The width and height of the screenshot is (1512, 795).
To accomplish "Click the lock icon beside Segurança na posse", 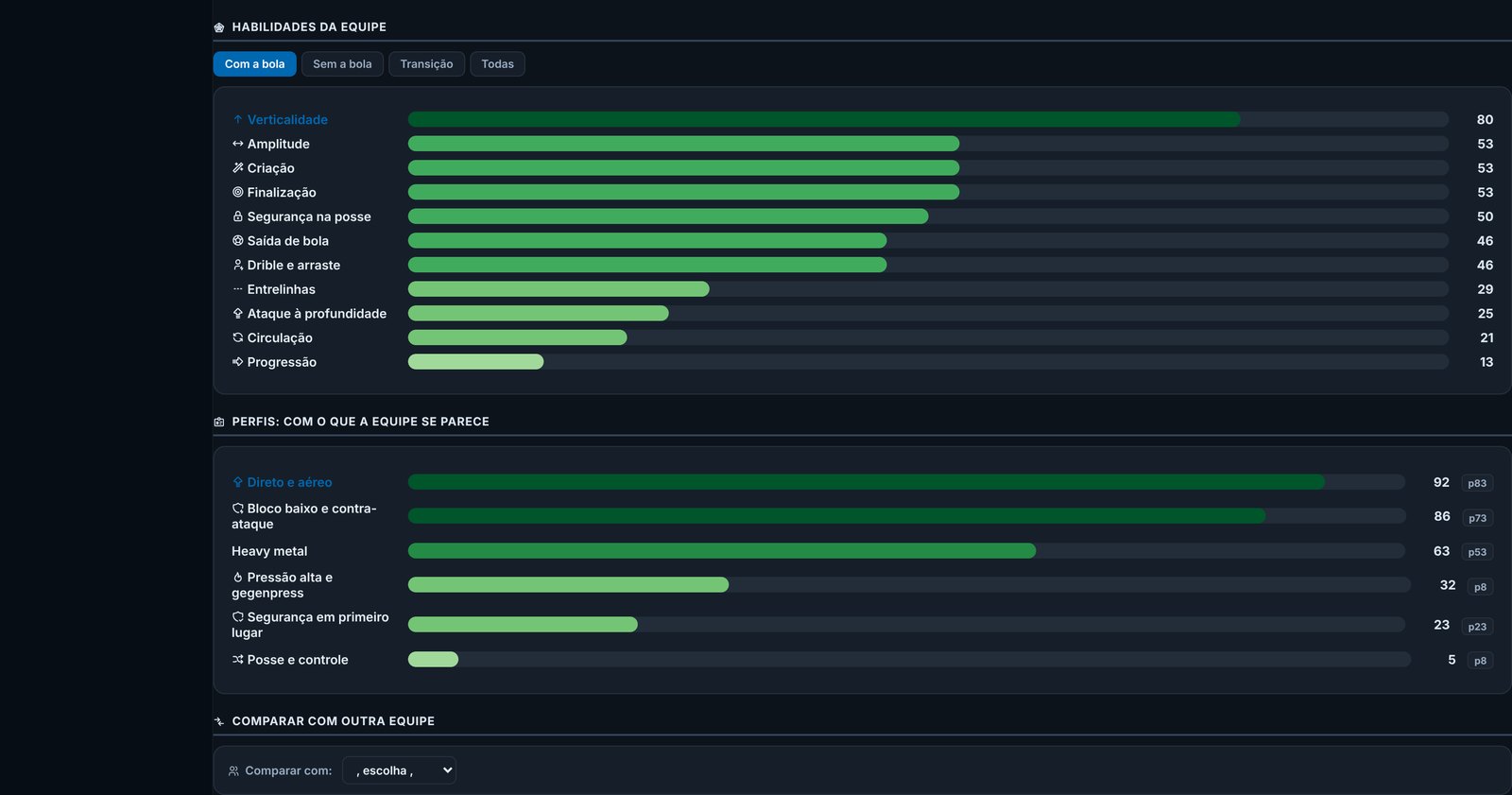I will 237,216.
